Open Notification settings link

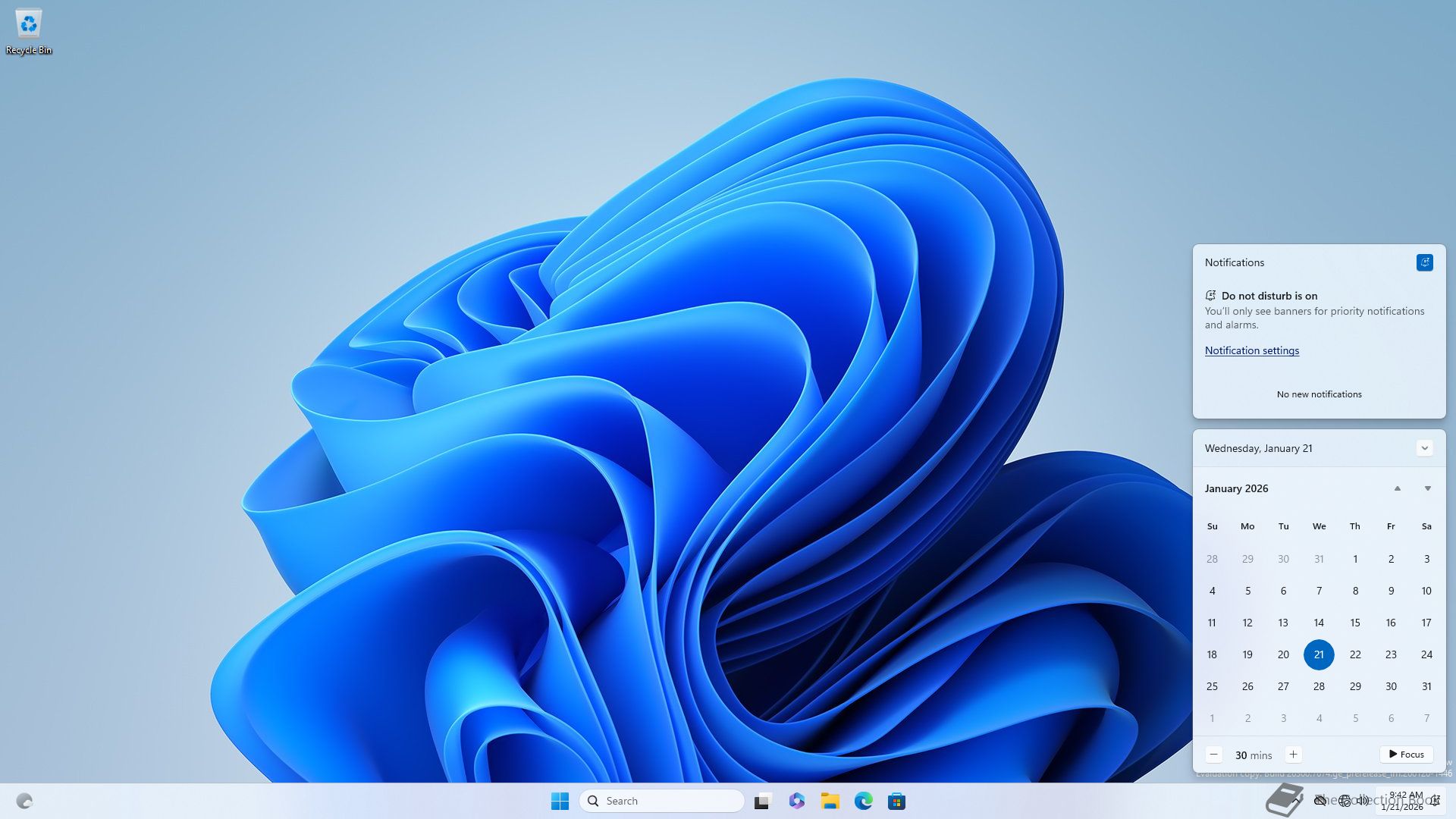1251,350
